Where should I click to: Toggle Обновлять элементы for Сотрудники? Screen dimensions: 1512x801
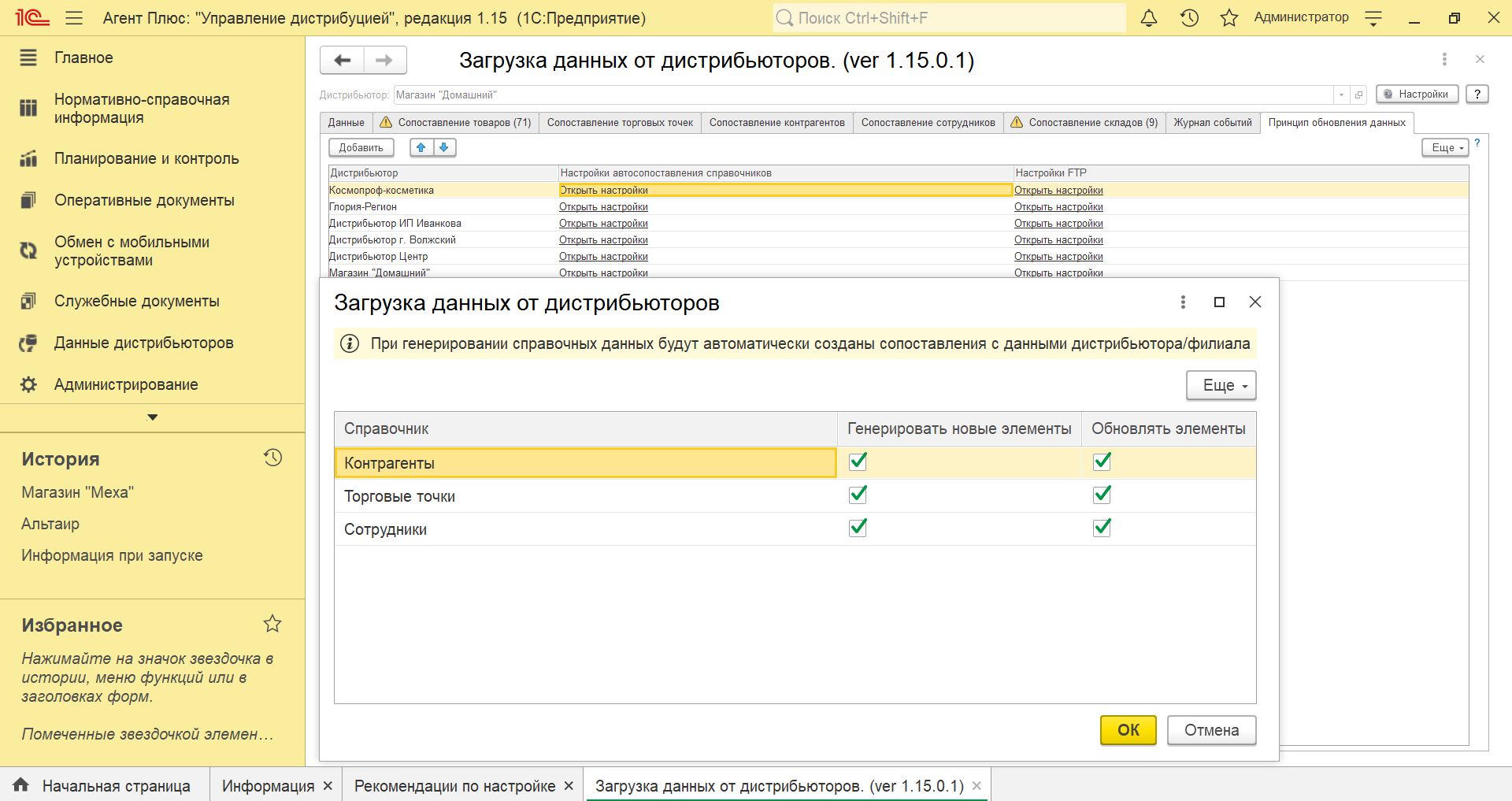(x=1102, y=528)
